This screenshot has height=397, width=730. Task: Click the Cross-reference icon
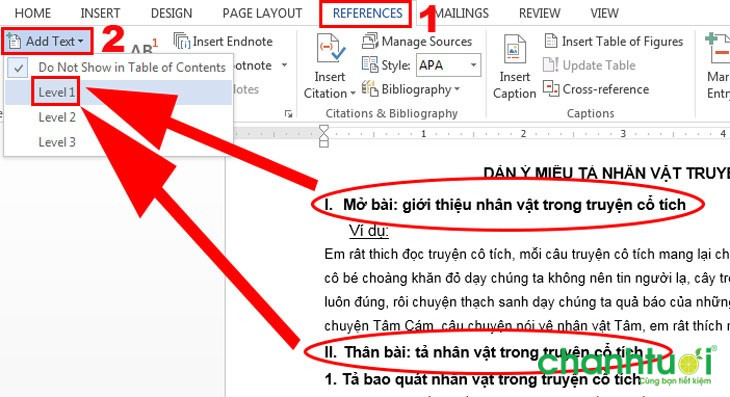click(551, 88)
